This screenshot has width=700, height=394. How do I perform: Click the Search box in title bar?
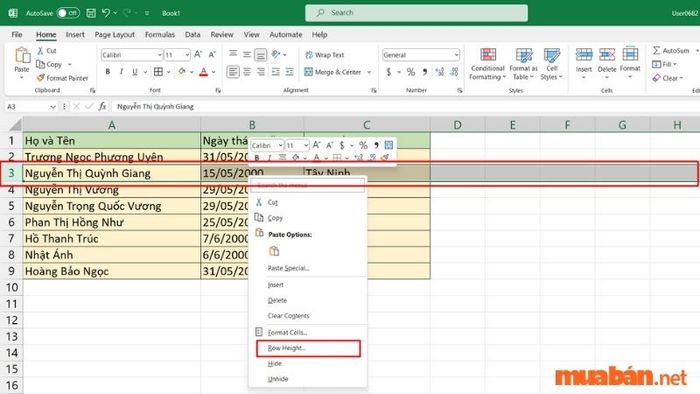pyautogui.click(x=416, y=13)
